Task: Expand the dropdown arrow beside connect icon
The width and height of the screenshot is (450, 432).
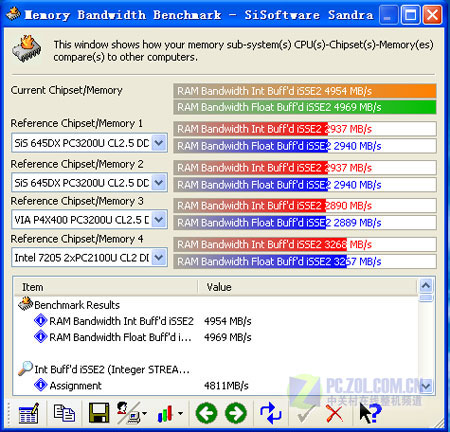Action: tap(144, 414)
